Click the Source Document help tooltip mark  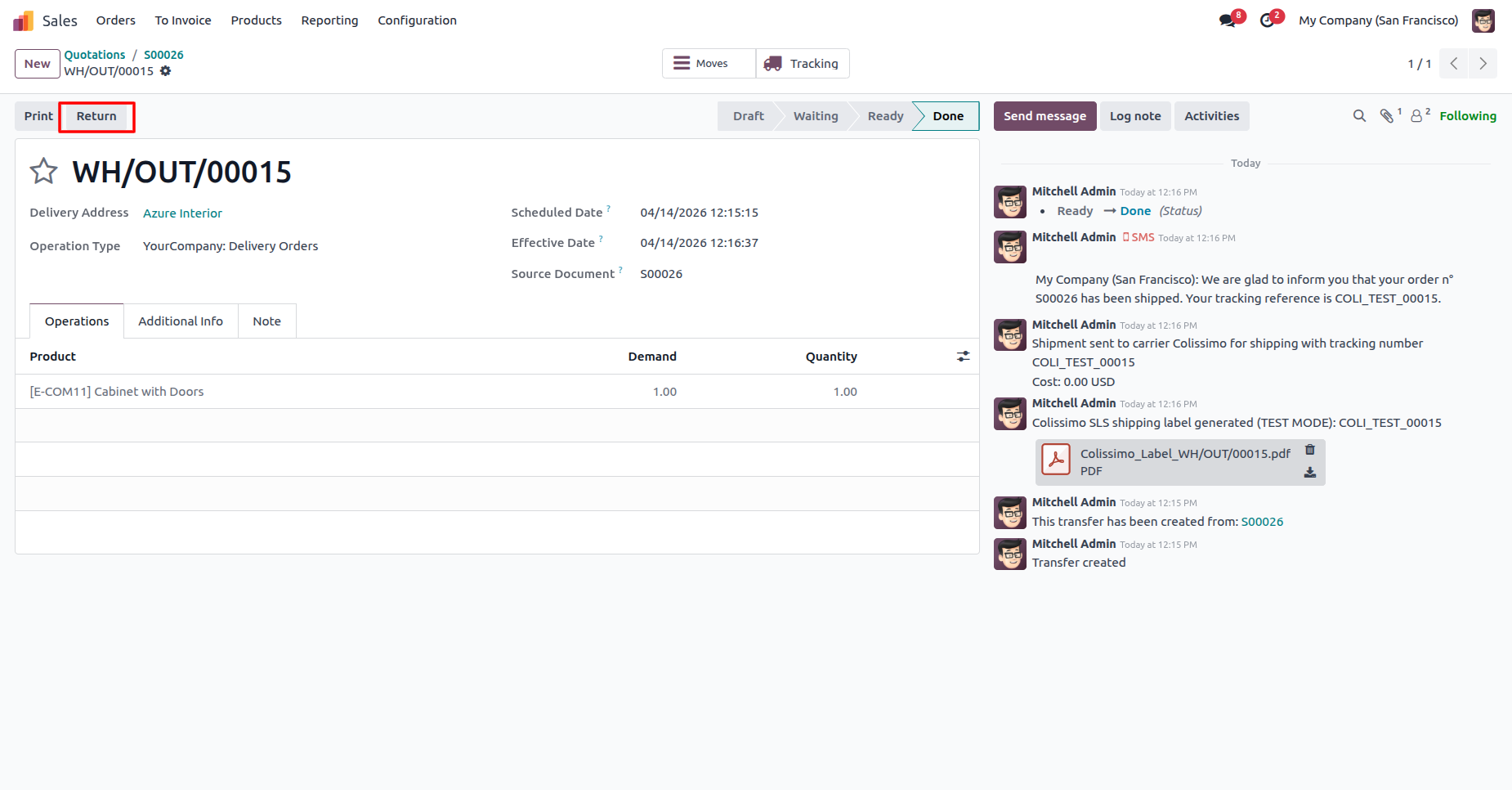(x=621, y=270)
